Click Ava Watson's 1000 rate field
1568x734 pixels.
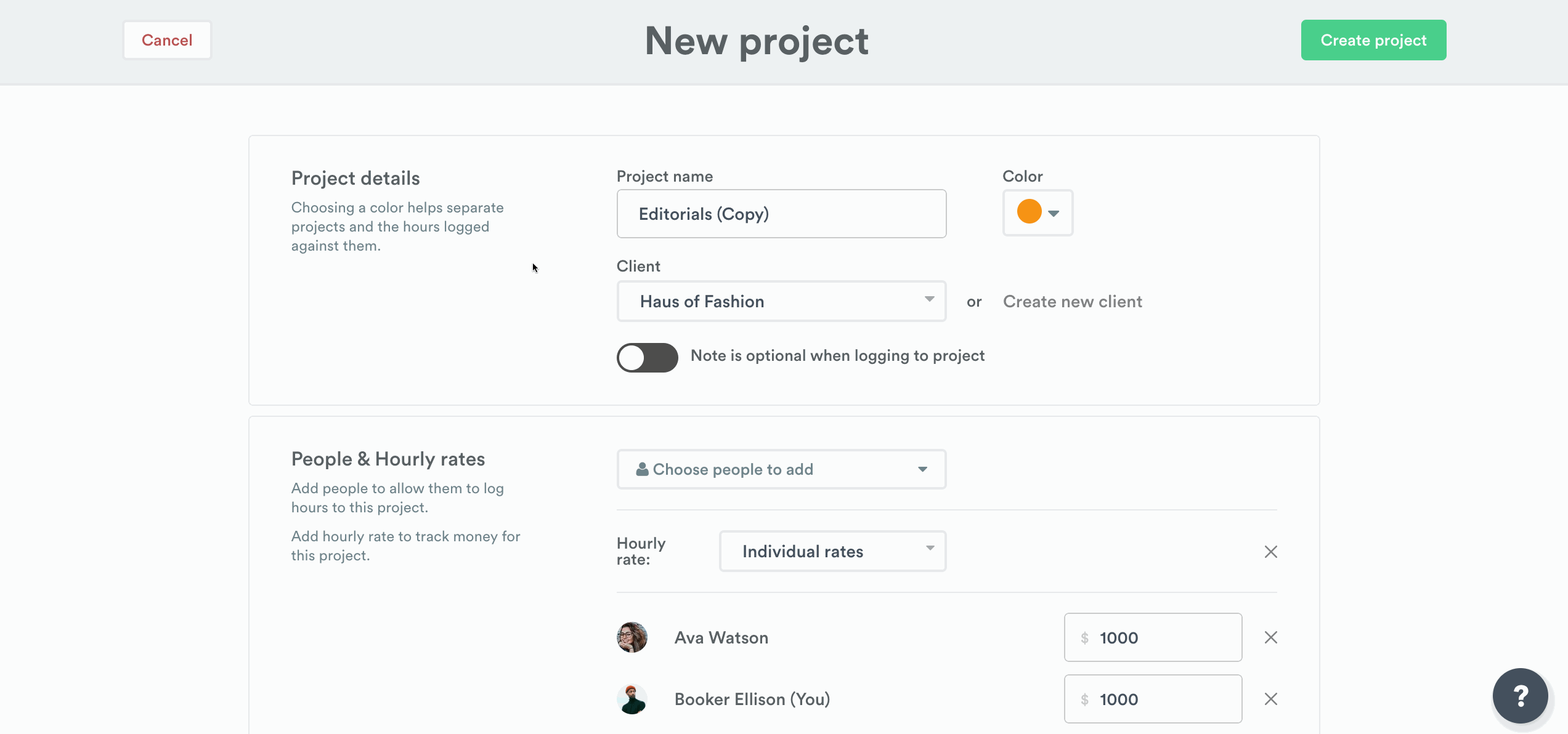[x=1153, y=637]
